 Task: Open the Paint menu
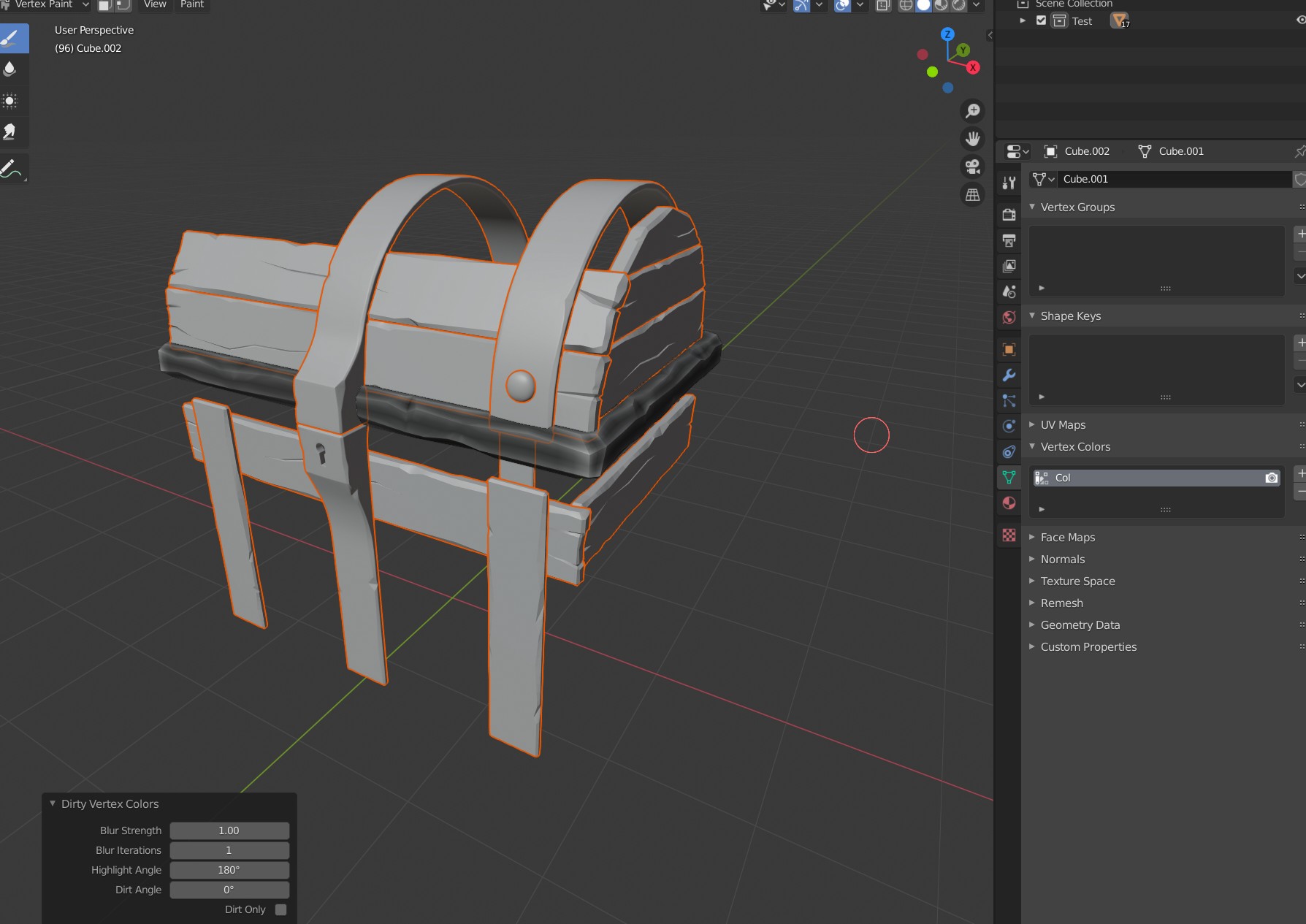click(192, 4)
